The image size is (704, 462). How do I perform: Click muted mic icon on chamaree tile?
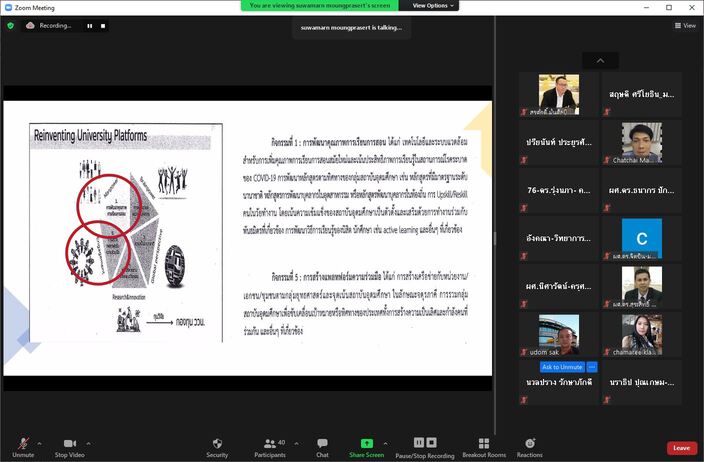click(607, 352)
